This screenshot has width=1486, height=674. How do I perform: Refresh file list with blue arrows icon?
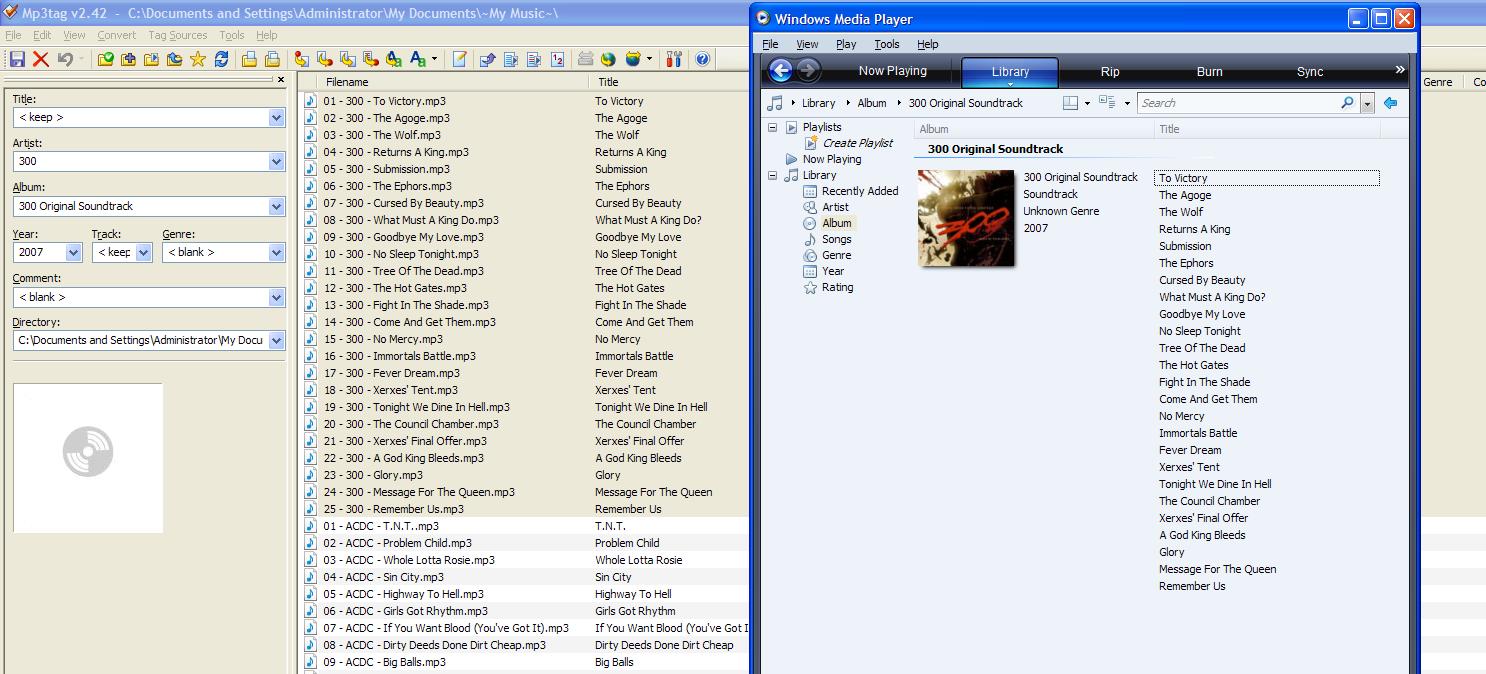coord(221,59)
